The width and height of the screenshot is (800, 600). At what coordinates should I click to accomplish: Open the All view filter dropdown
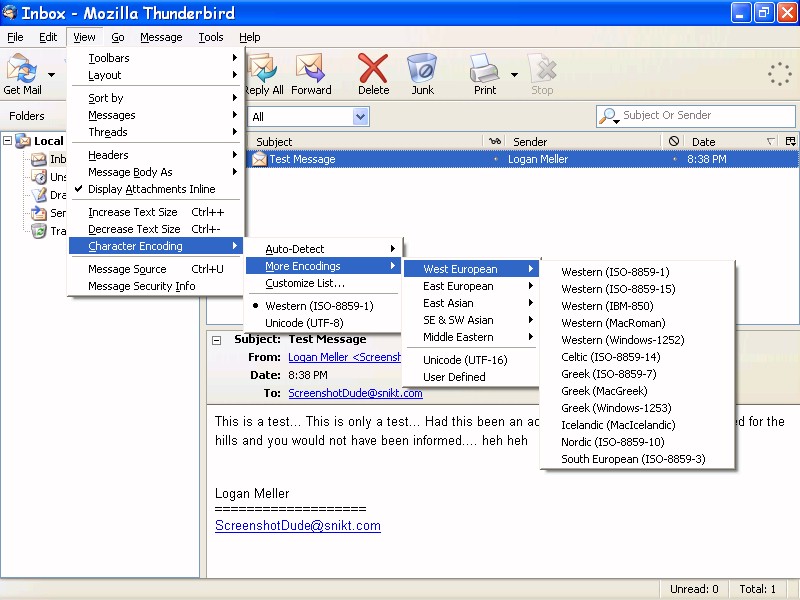360,117
